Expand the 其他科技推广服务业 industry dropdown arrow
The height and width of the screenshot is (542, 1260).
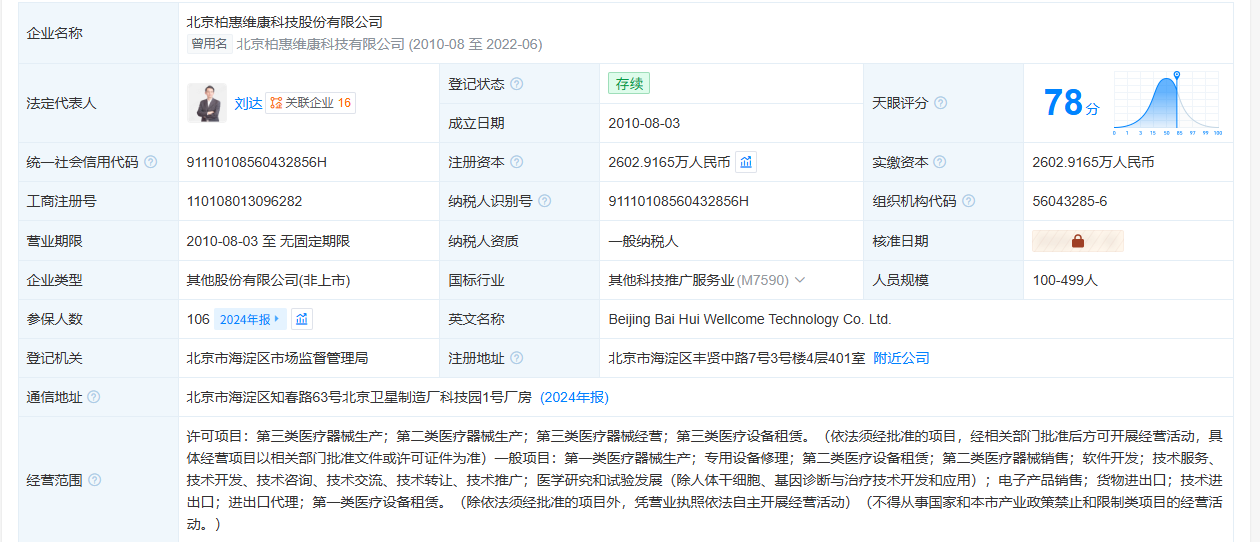click(800, 280)
